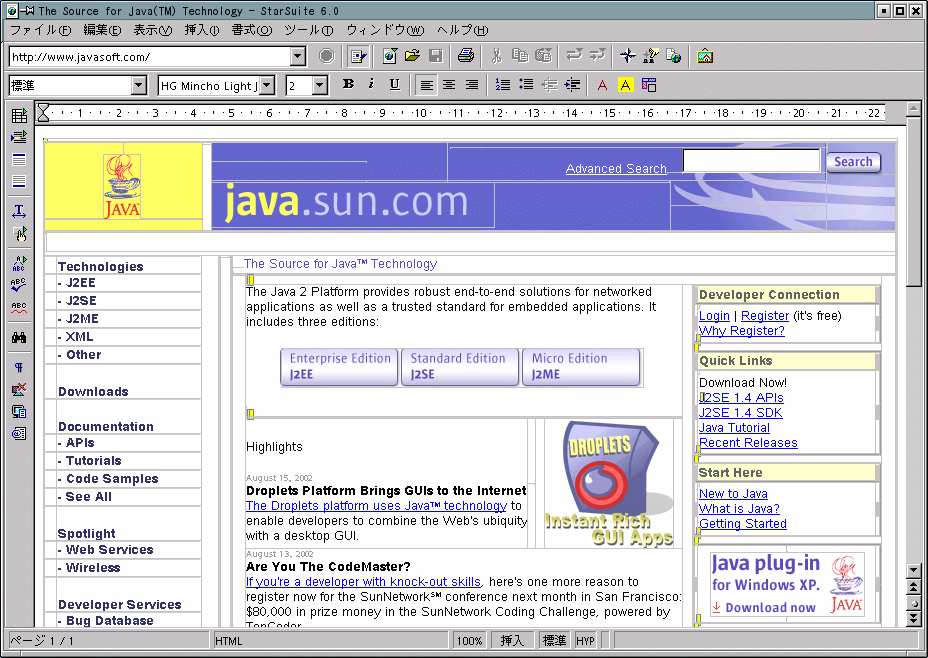Click the Enterprise Edition J2EE button
The image size is (928, 658).
[x=339, y=367]
